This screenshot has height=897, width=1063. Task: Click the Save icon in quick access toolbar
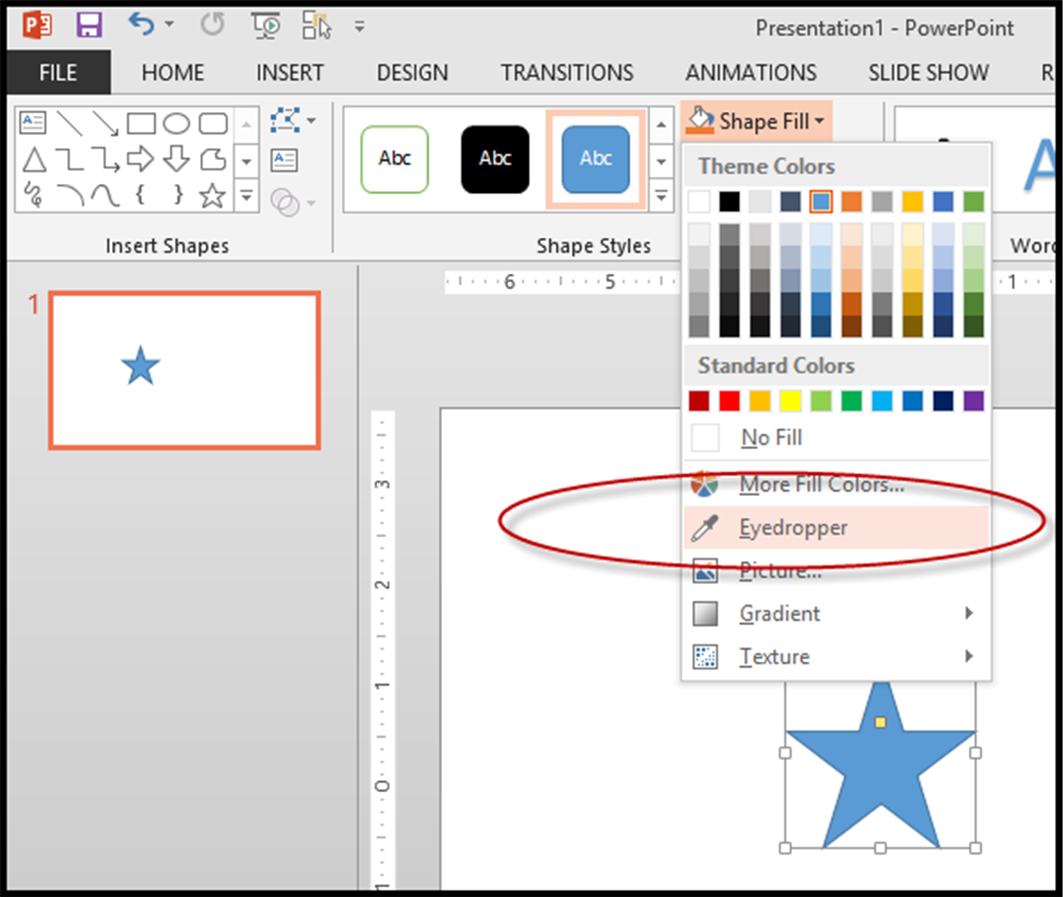point(89,26)
